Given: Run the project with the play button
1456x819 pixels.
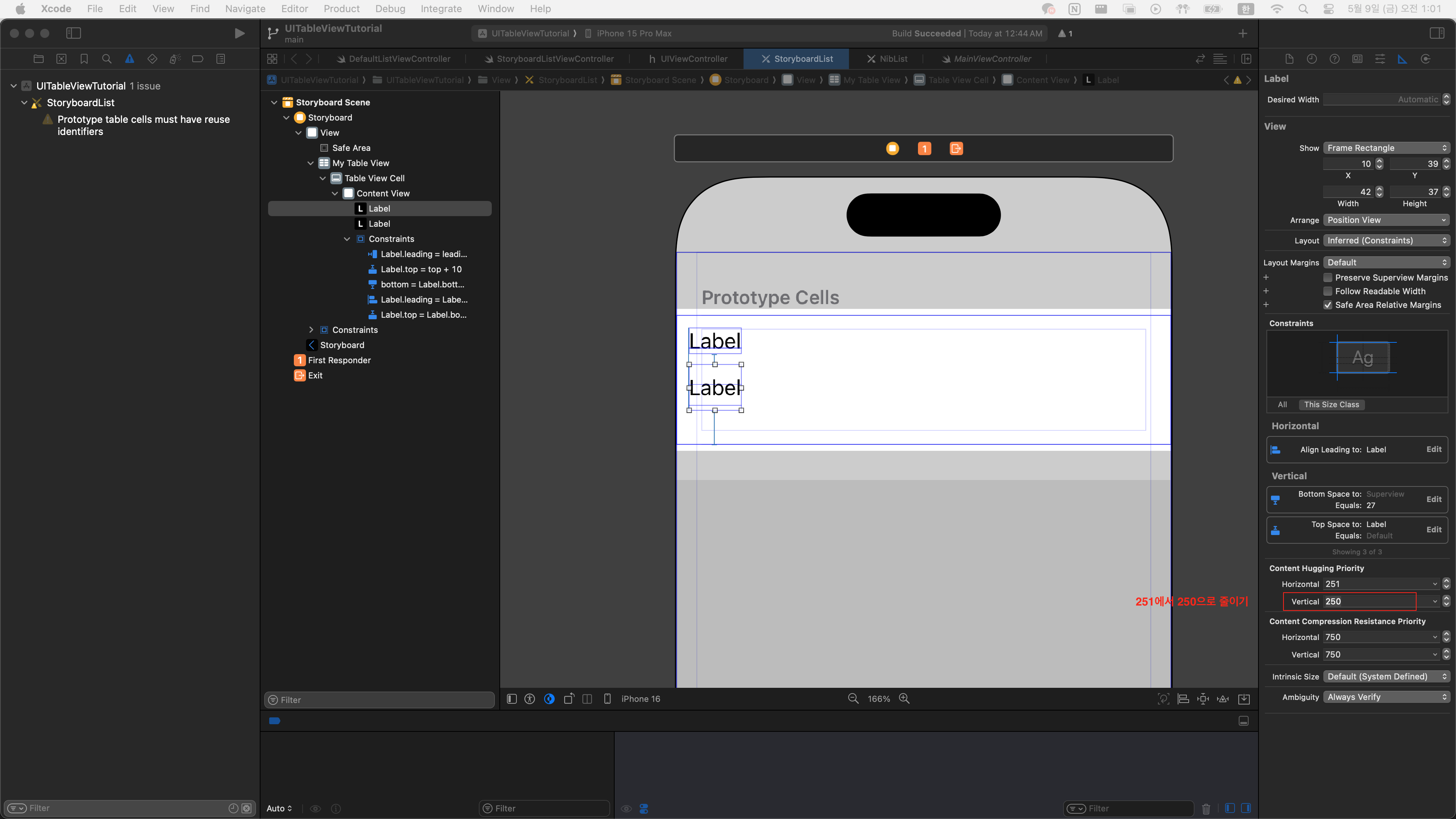Looking at the screenshot, I should 240,33.
